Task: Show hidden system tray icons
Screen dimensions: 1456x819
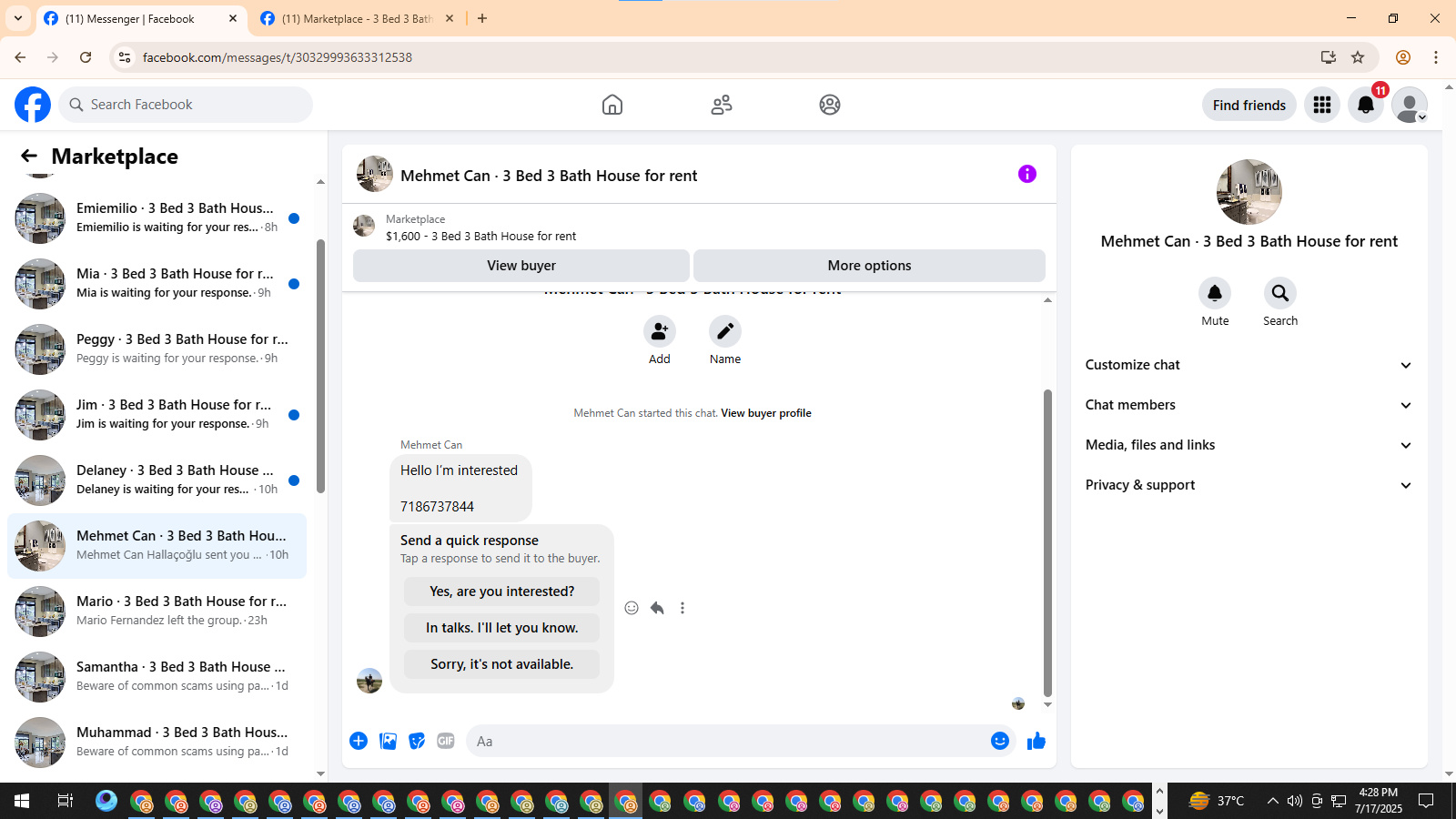Action: 1272,801
